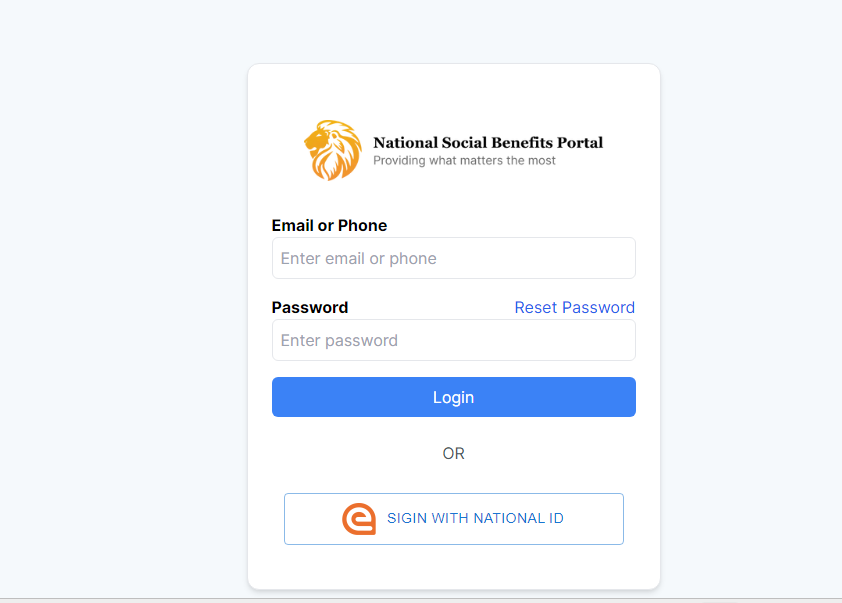Focus the Email or Phone input field
The image size is (842, 603).
click(x=453, y=258)
